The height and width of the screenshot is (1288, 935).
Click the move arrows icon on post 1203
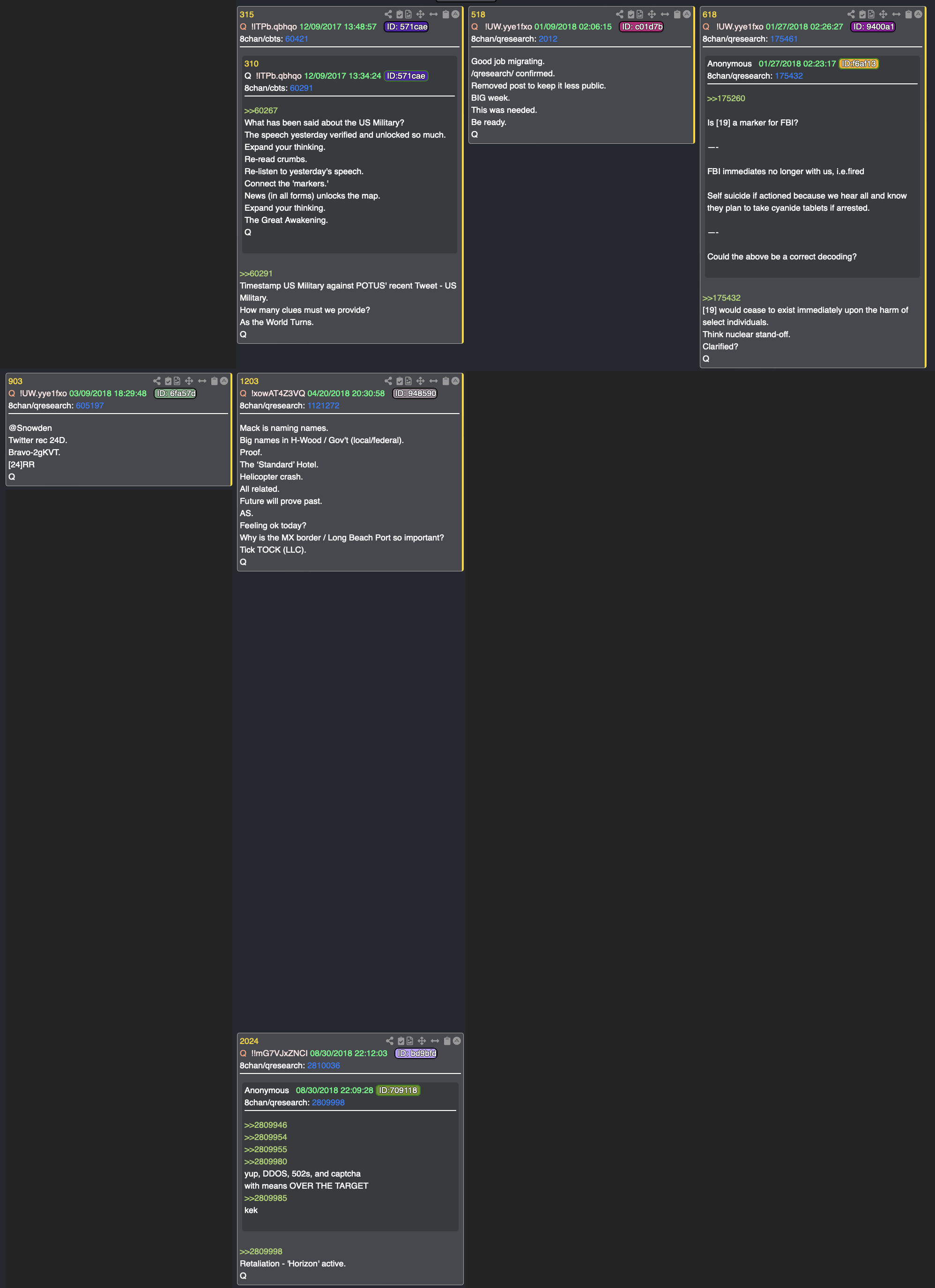click(420, 381)
